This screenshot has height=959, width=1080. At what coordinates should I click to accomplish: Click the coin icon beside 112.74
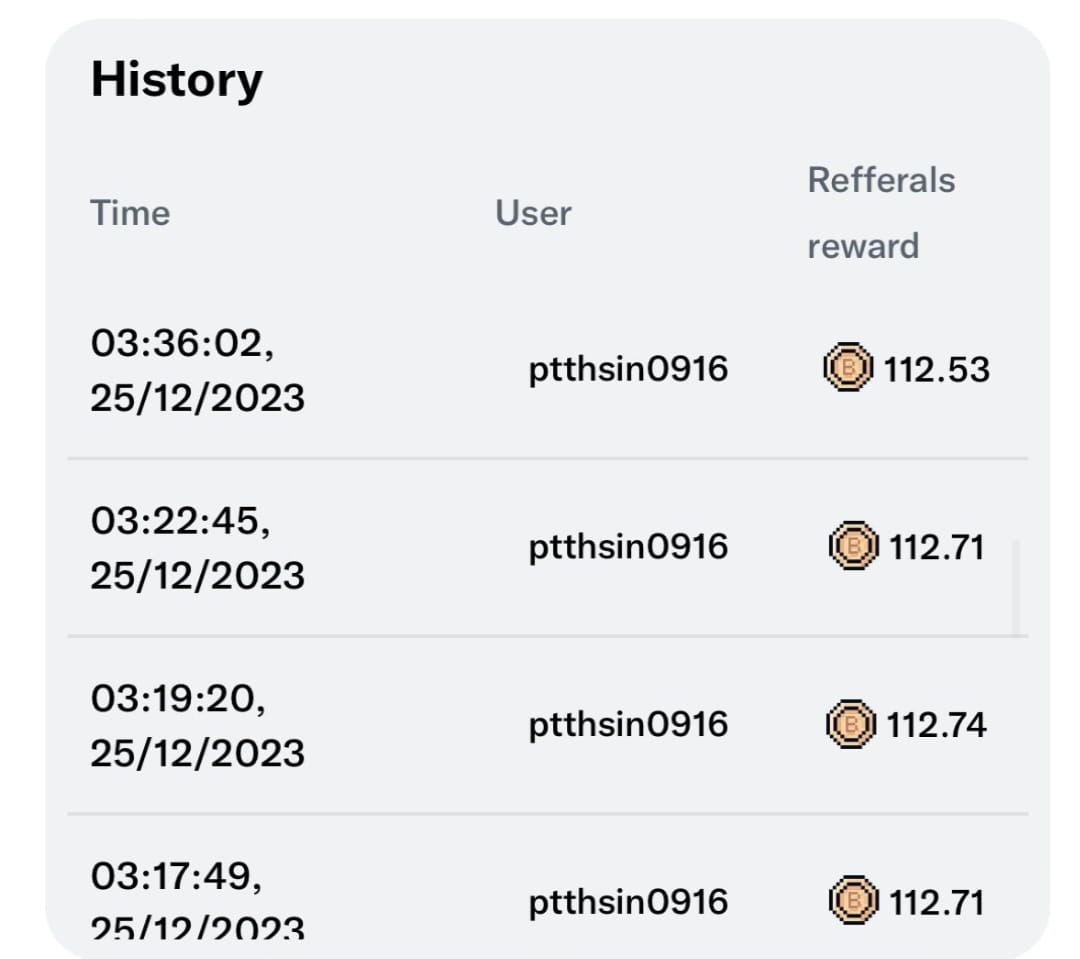[851, 723]
